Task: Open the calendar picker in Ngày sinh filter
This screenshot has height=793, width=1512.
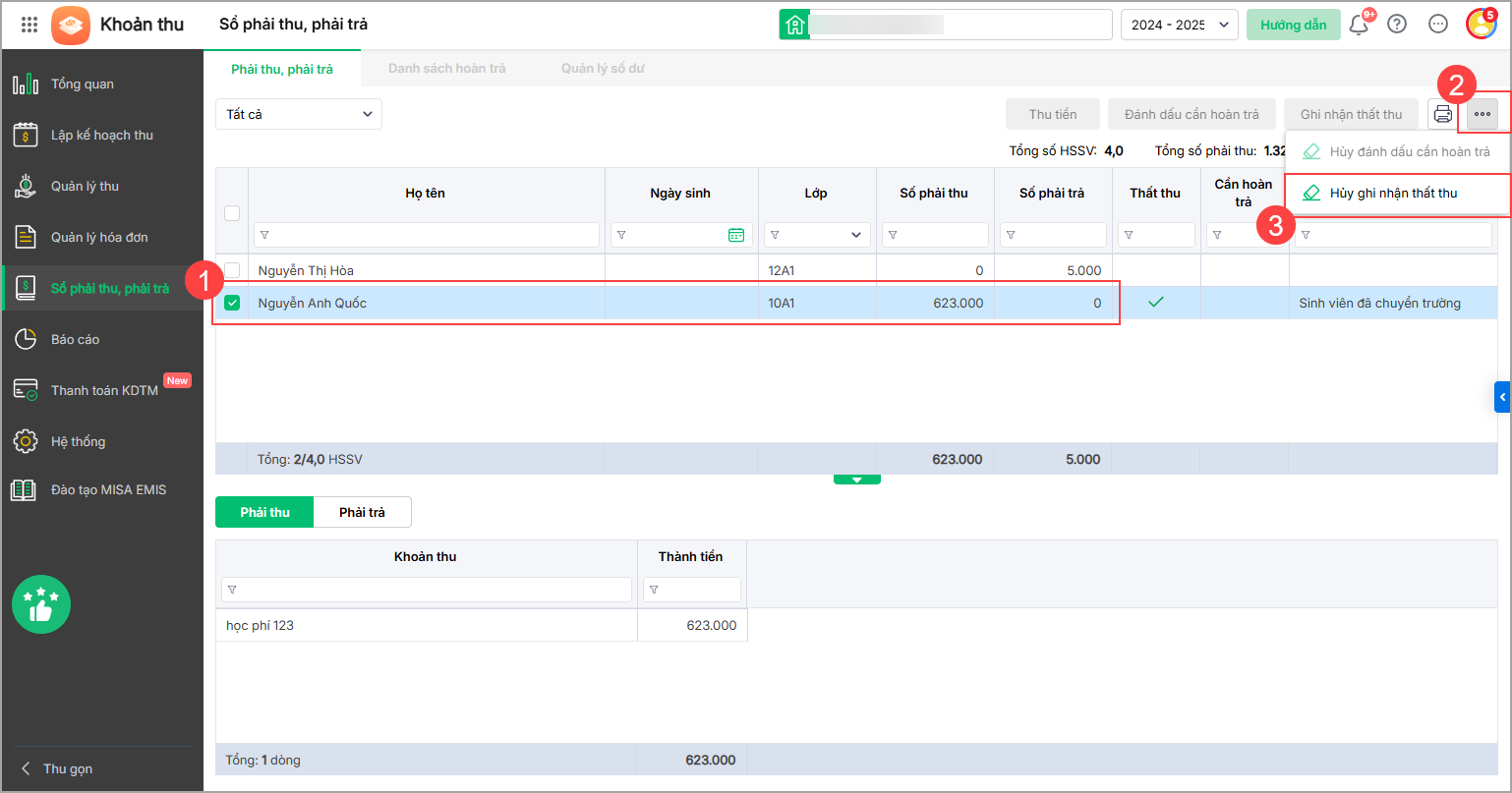Action: (x=736, y=235)
